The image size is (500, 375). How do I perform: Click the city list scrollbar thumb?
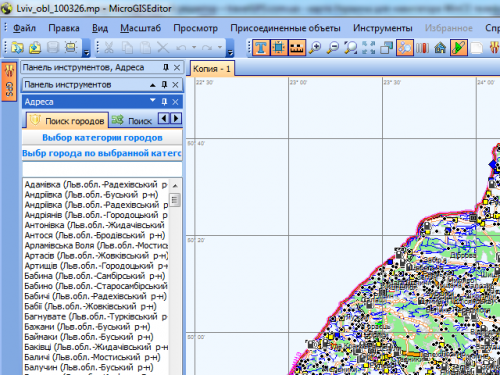point(175,200)
